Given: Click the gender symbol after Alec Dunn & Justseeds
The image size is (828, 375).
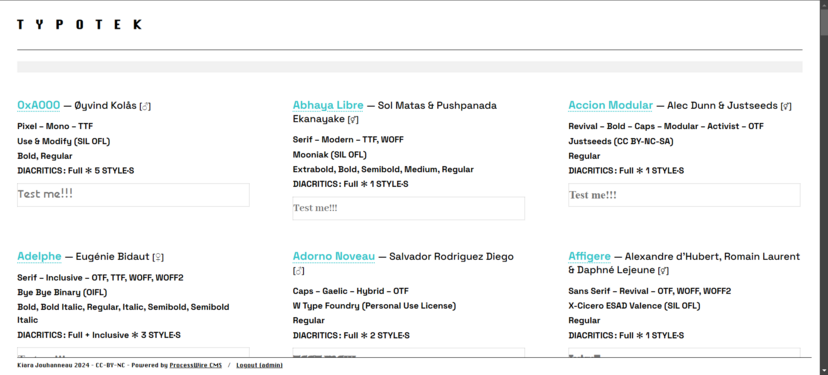Looking at the screenshot, I should 786,106.
